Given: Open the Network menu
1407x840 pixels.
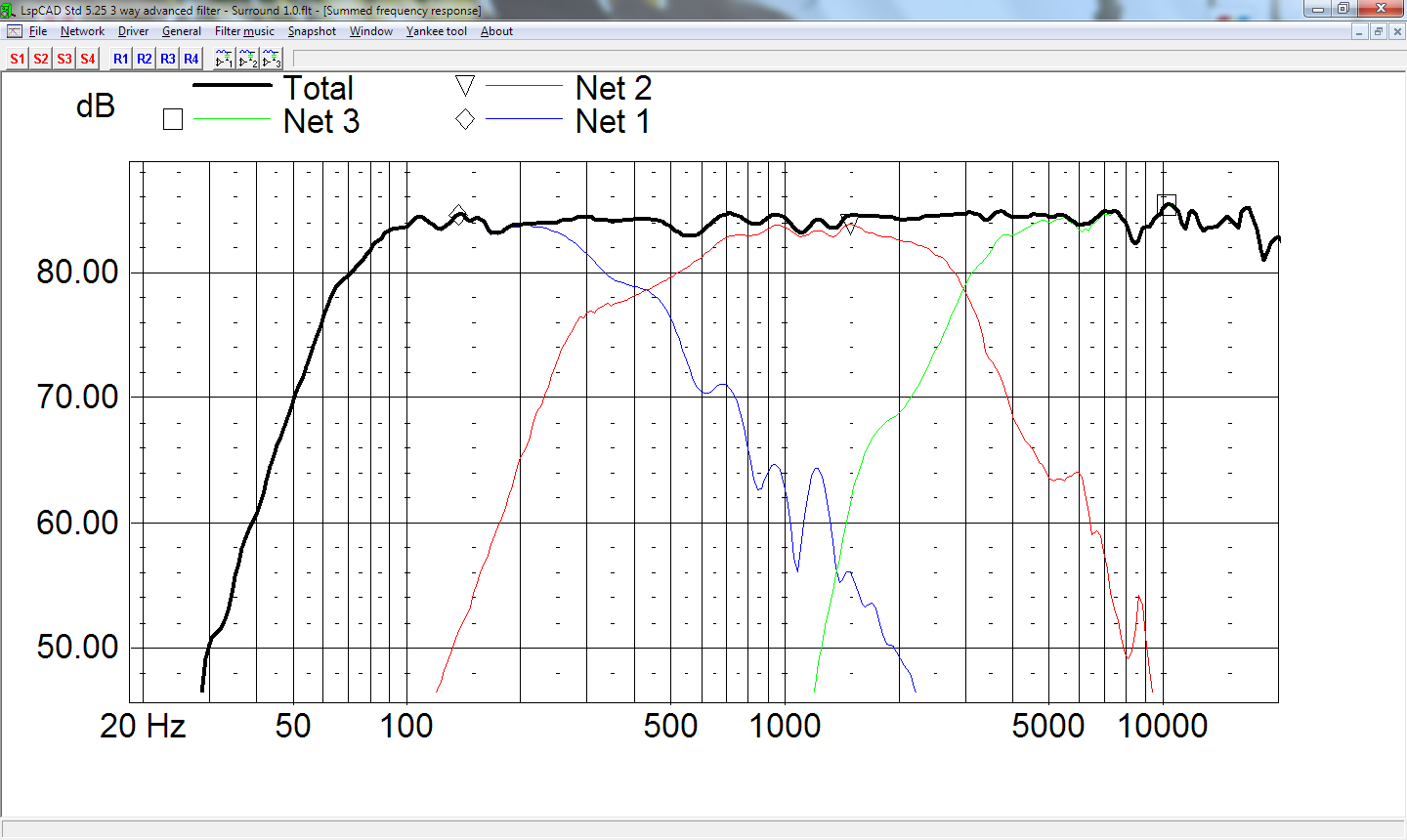Looking at the screenshot, I should tap(82, 31).
